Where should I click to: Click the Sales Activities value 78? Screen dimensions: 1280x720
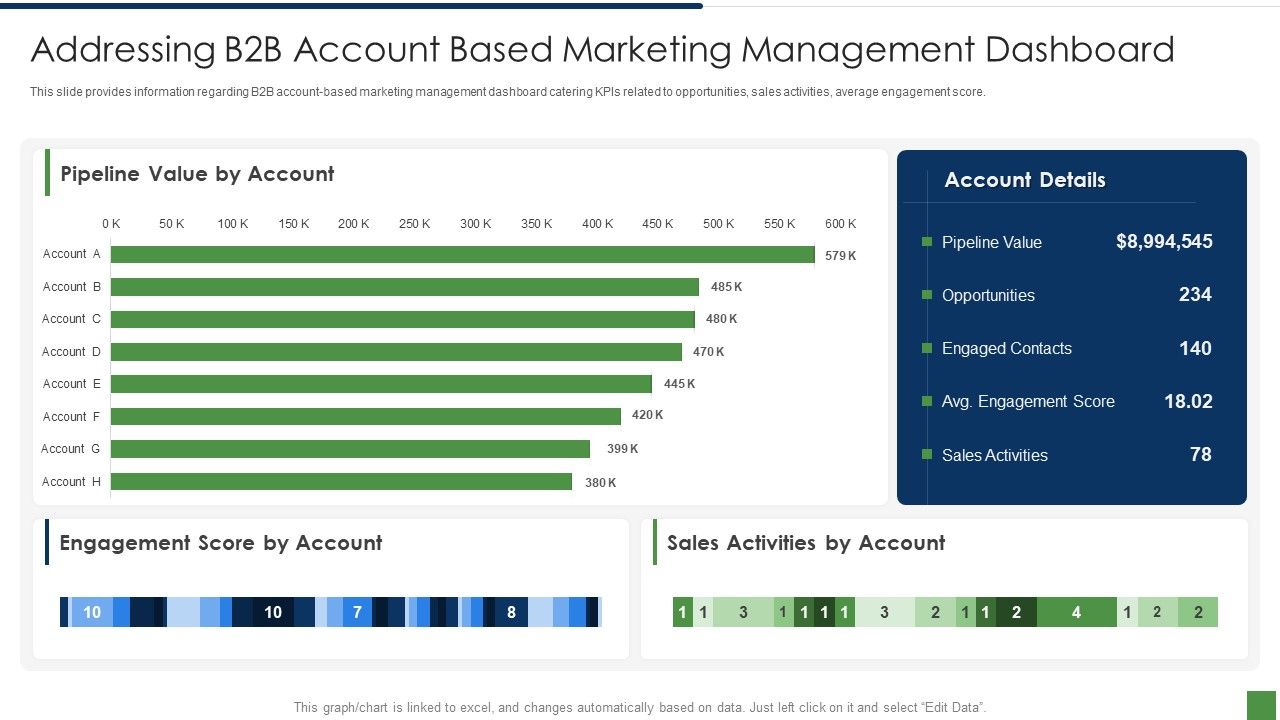click(1201, 455)
